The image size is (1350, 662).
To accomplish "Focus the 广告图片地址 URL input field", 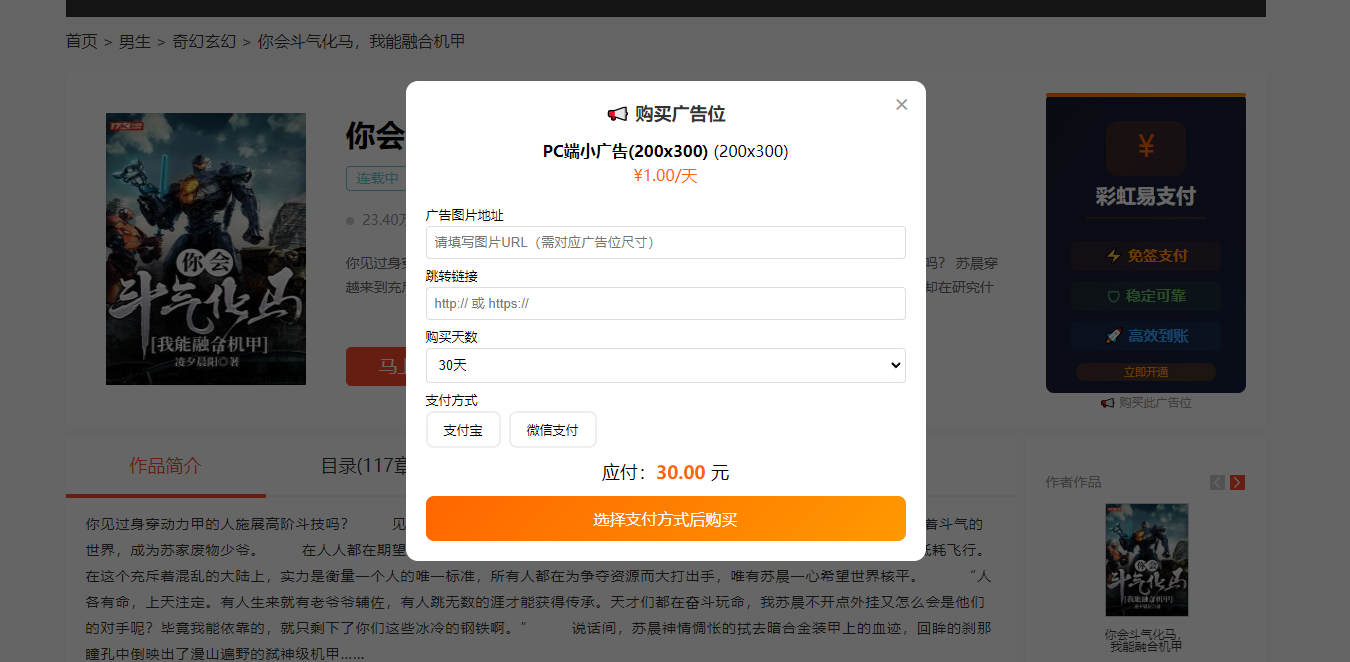I will 666,242.
